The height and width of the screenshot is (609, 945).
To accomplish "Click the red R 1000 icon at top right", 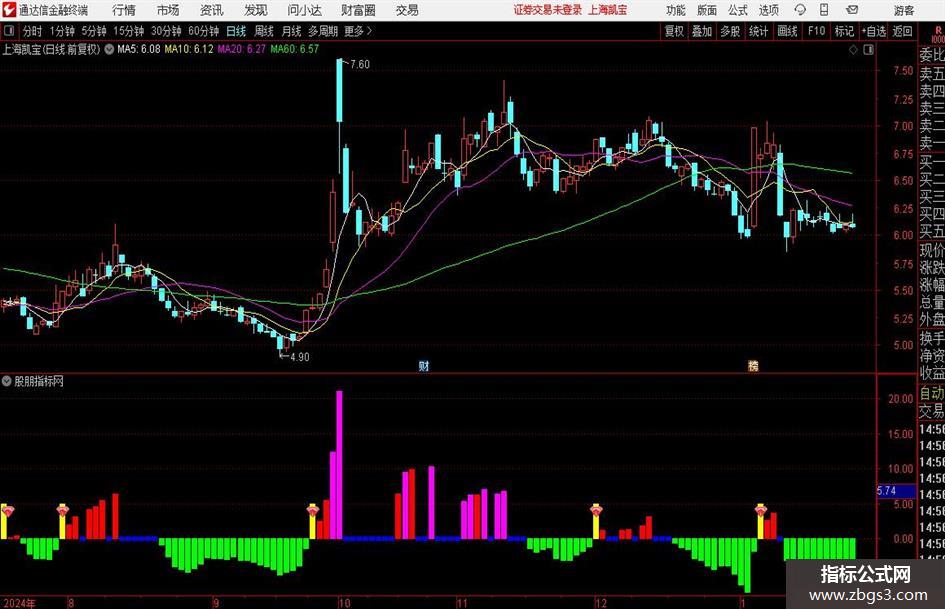I will (x=937, y=34).
